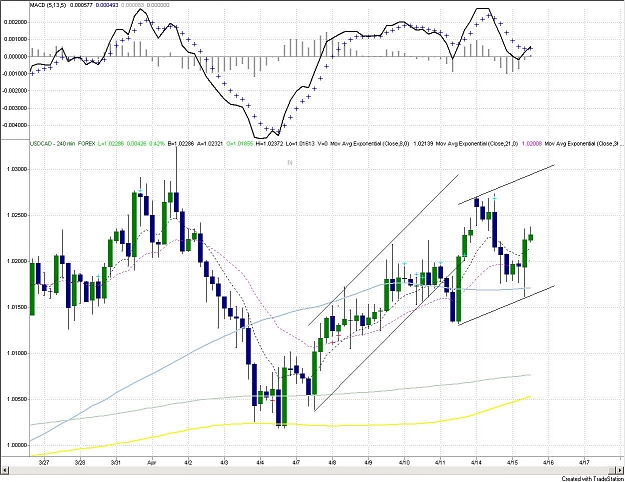Click the USDCAD - 240 min symbol label

pos(53,144)
